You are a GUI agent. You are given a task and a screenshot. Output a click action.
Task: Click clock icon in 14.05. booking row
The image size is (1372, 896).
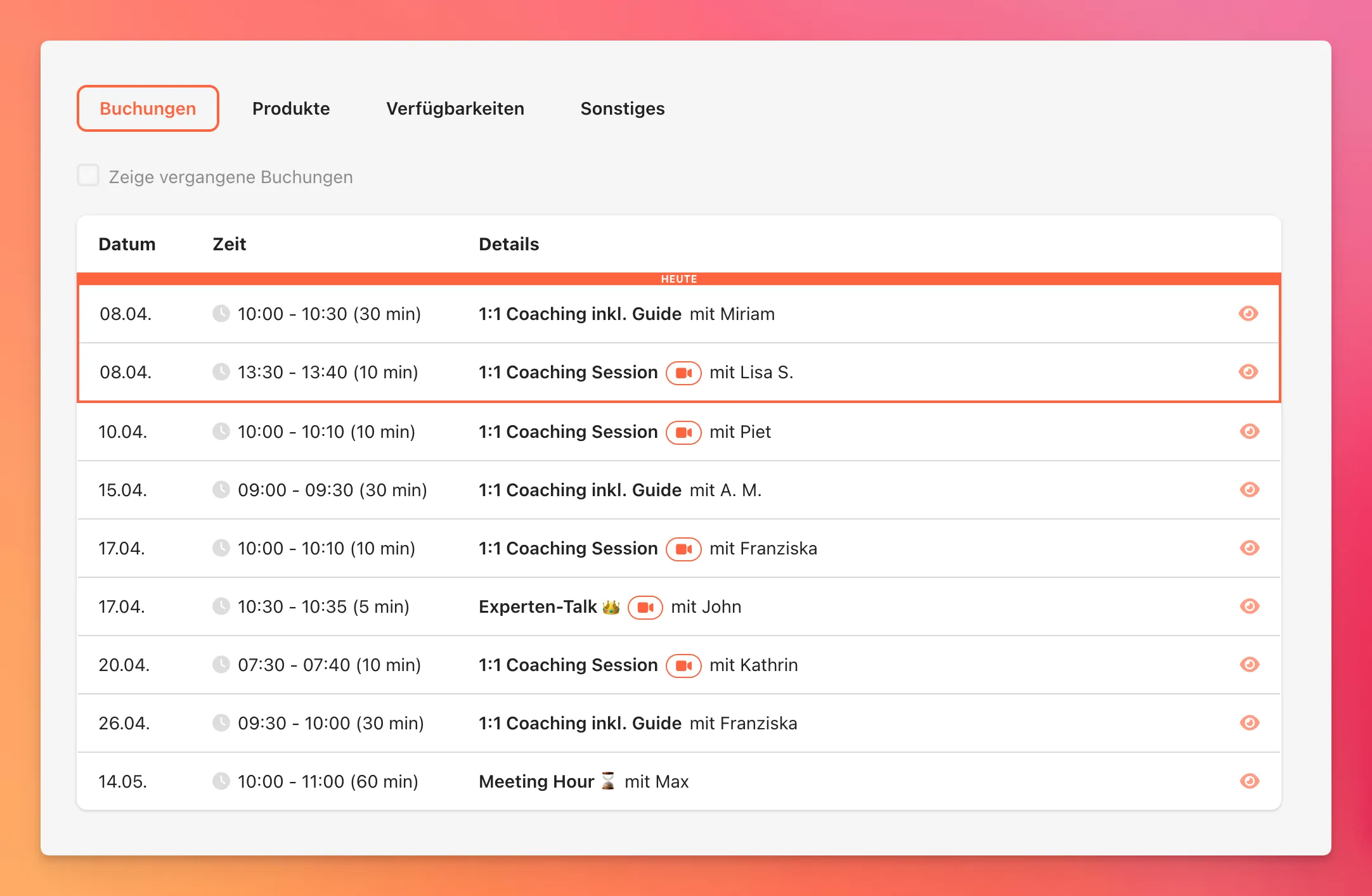click(x=221, y=781)
